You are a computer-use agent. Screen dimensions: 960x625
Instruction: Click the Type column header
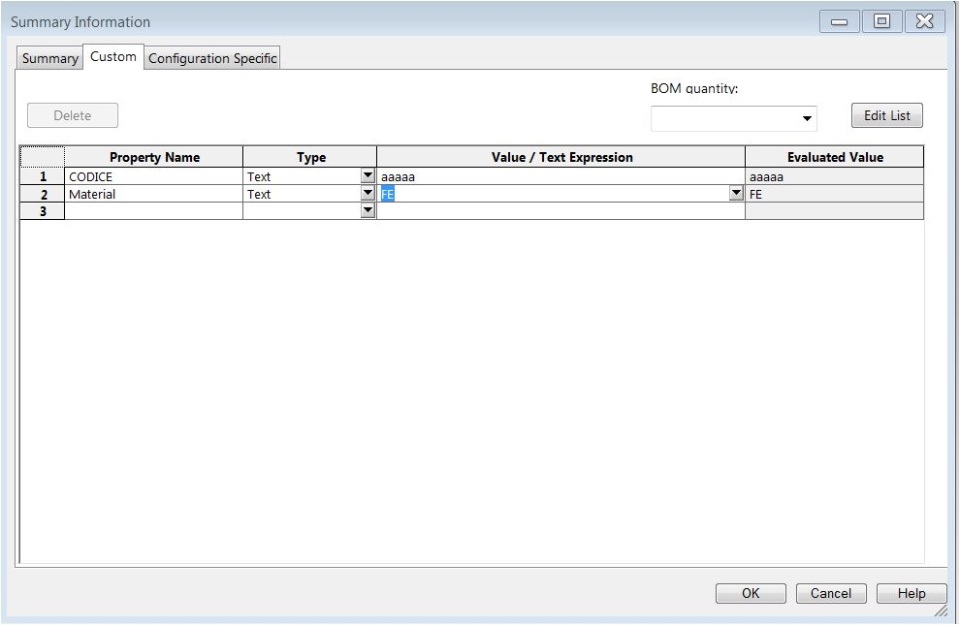pyautogui.click(x=310, y=157)
